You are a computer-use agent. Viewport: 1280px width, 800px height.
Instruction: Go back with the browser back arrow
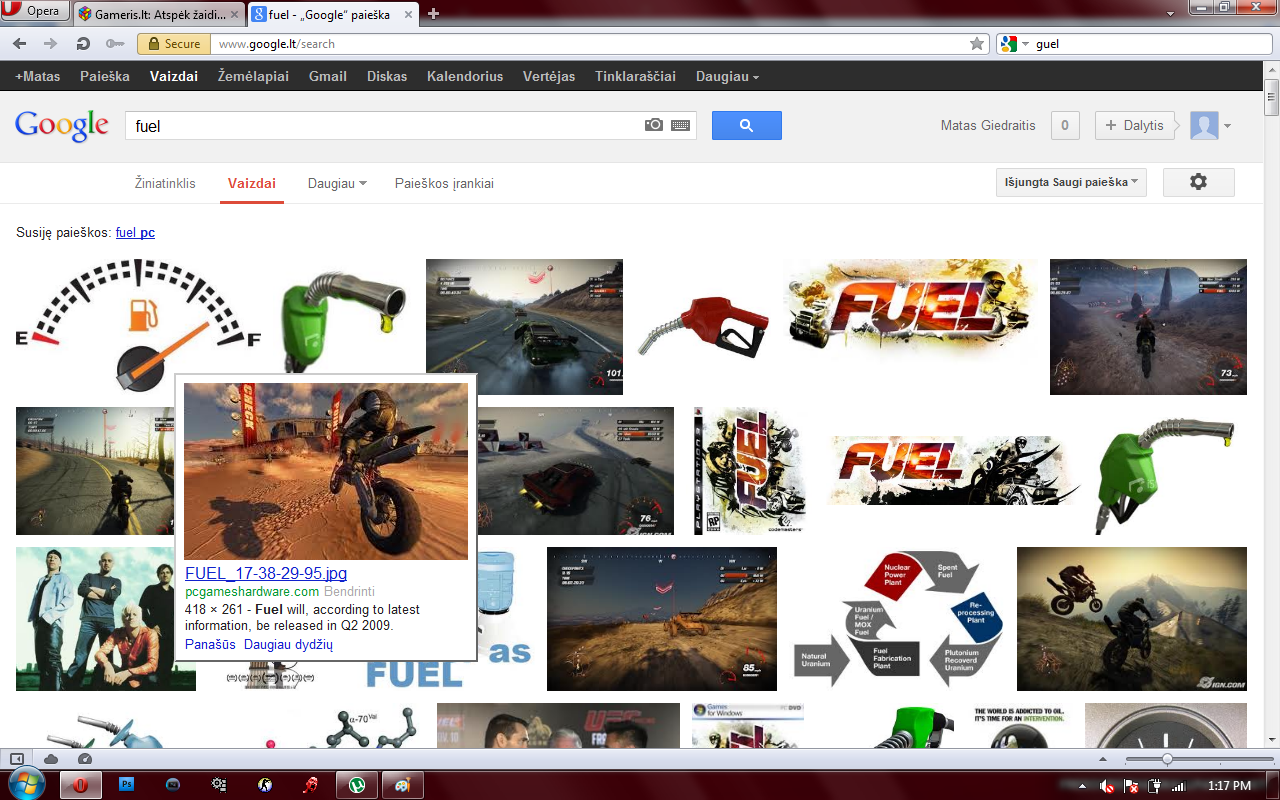pyautogui.click(x=20, y=44)
